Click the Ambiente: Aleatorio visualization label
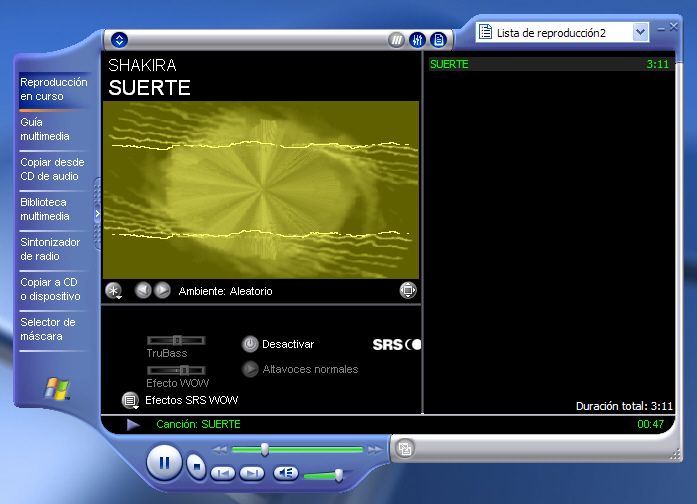Image resolution: width=697 pixels, height=504 pixels. tap(225, 292)
